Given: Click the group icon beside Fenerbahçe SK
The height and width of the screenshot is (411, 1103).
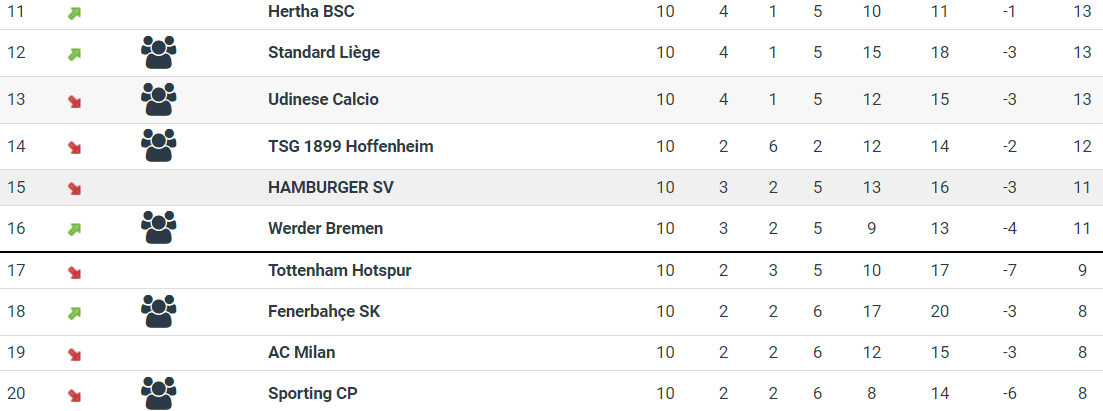Looking at the screenshot, I should coord(159,311).
